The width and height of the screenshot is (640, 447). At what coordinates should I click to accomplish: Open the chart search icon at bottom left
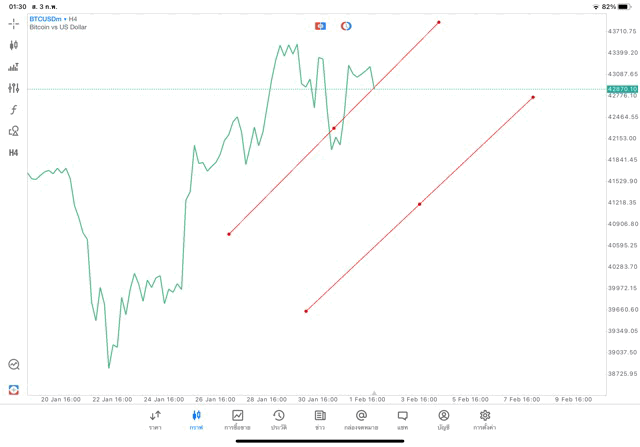(14, 365)
